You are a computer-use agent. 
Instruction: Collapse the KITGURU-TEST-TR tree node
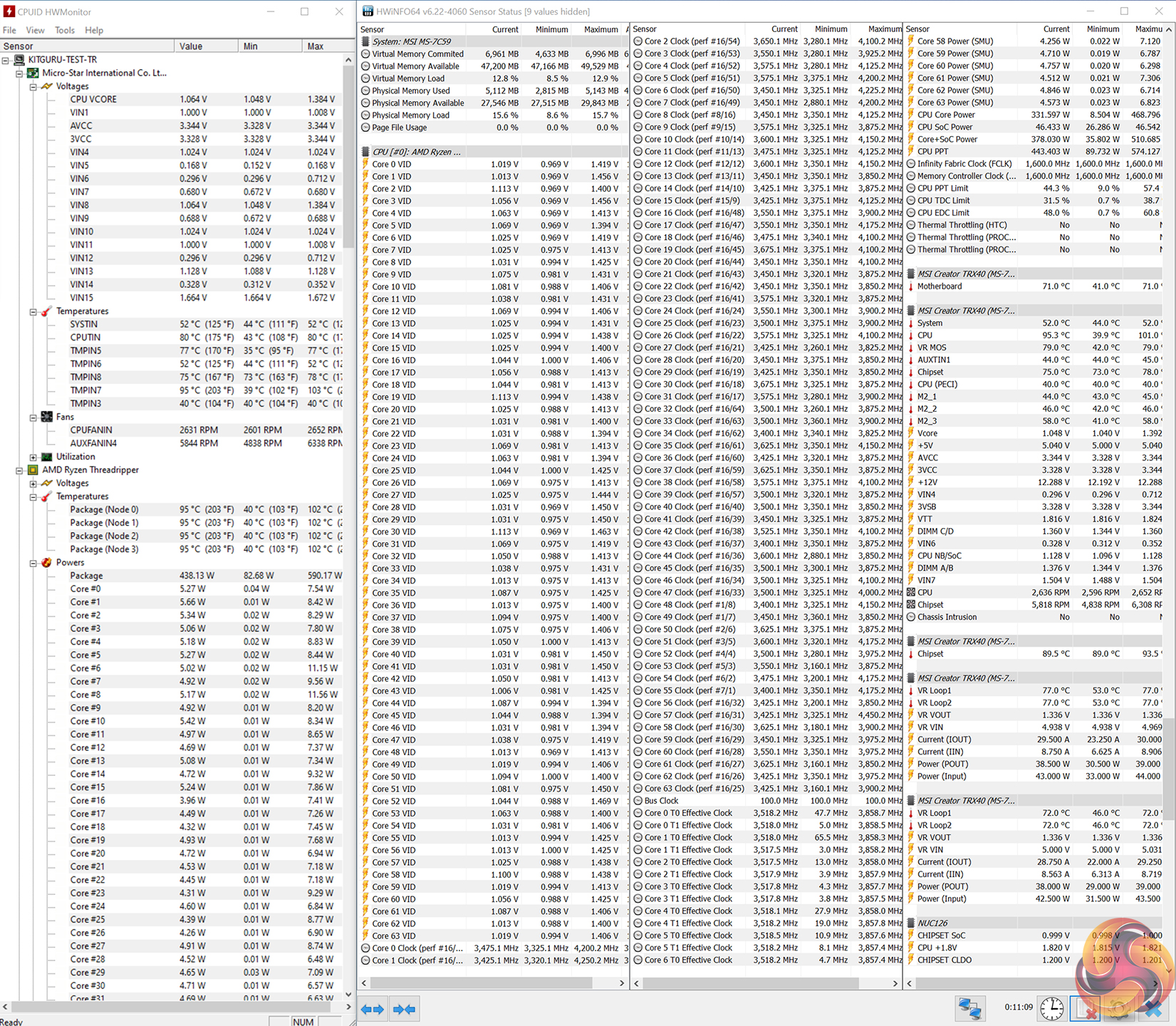(x=6, y=60)
